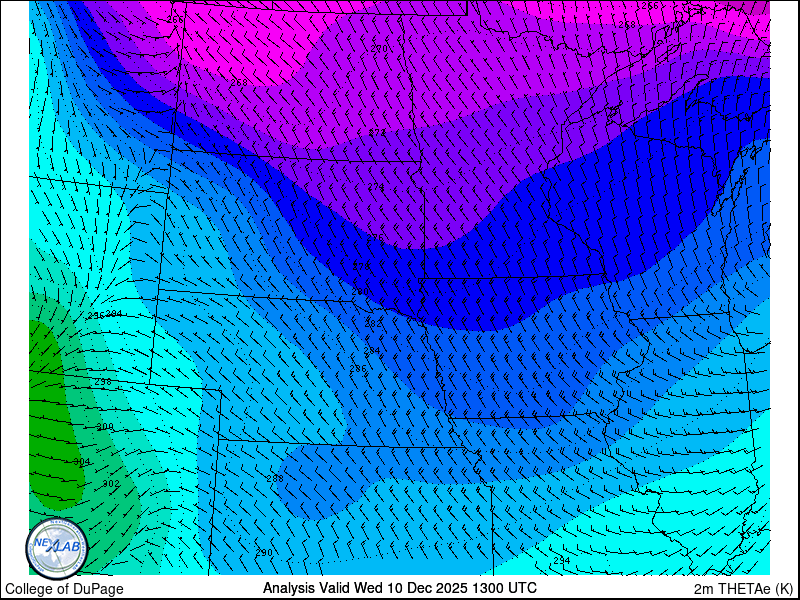The width and height of the screenshot is (800, 600).
Task: Select the 280 contour label
Action: [x=360, y=291]
